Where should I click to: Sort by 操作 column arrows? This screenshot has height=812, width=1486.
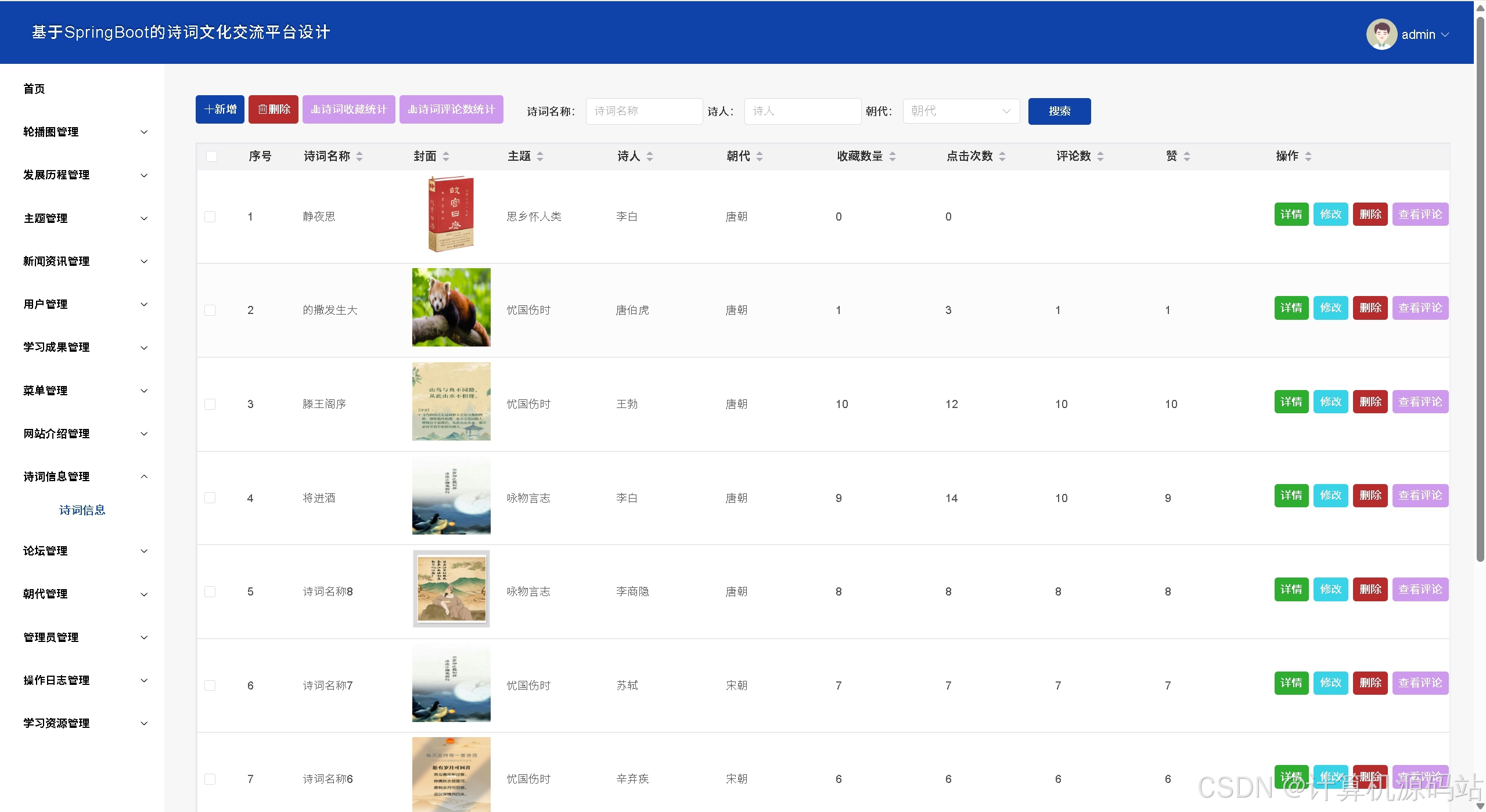point(1308,157)
